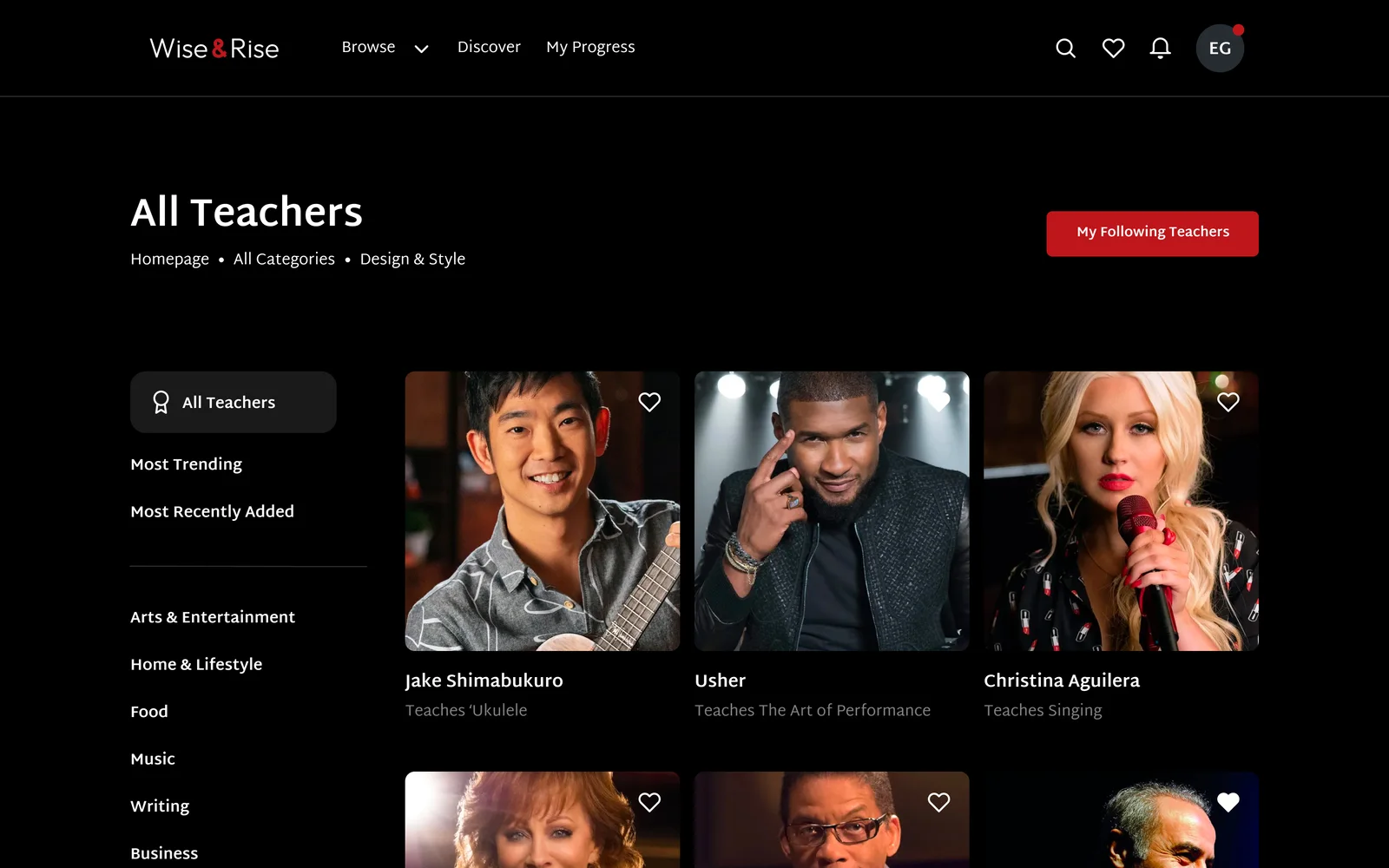Open Design & Style breadcrumb
This screenshot has height=868, width=1389.
point(412,260)
